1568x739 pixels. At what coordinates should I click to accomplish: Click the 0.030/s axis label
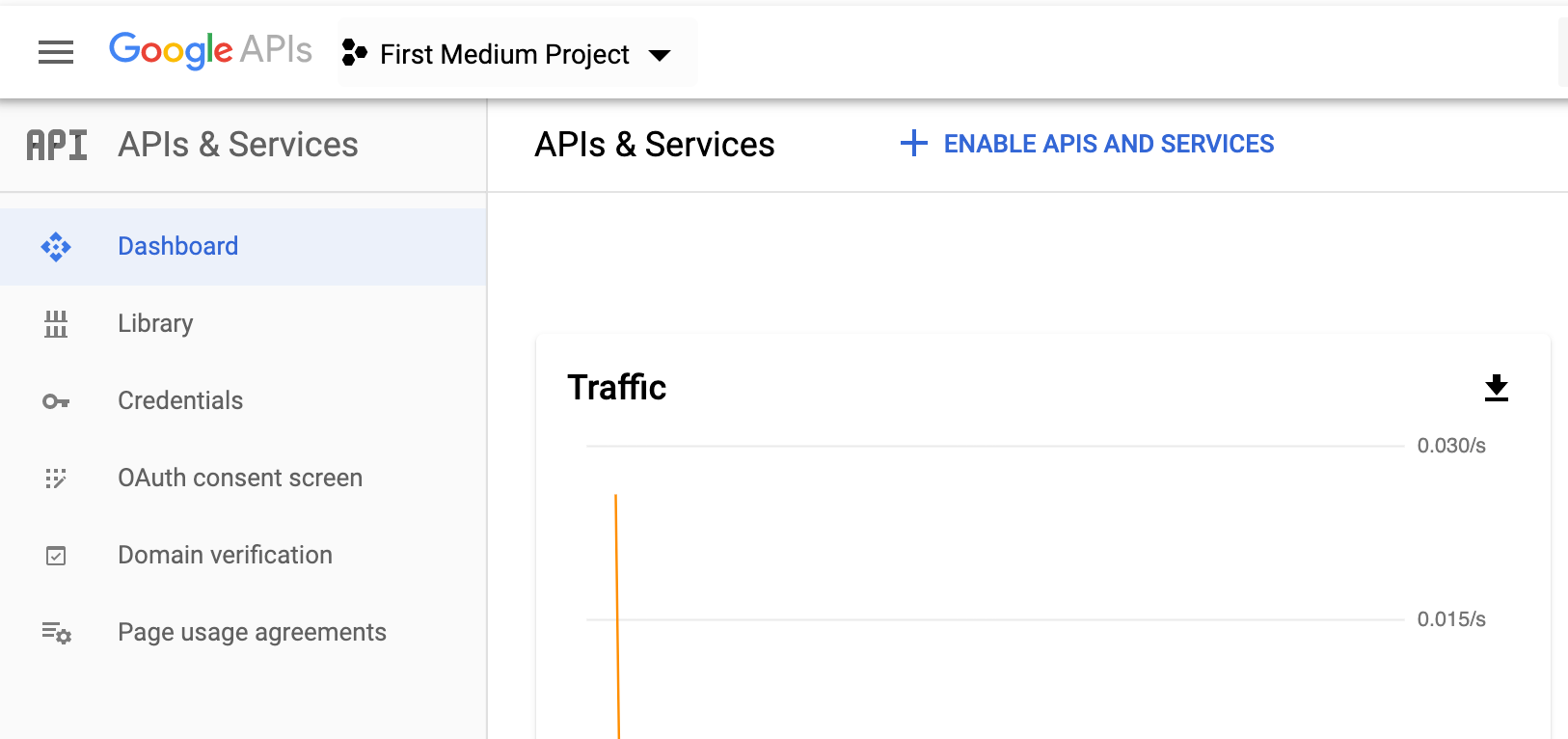click(1451, 446)
